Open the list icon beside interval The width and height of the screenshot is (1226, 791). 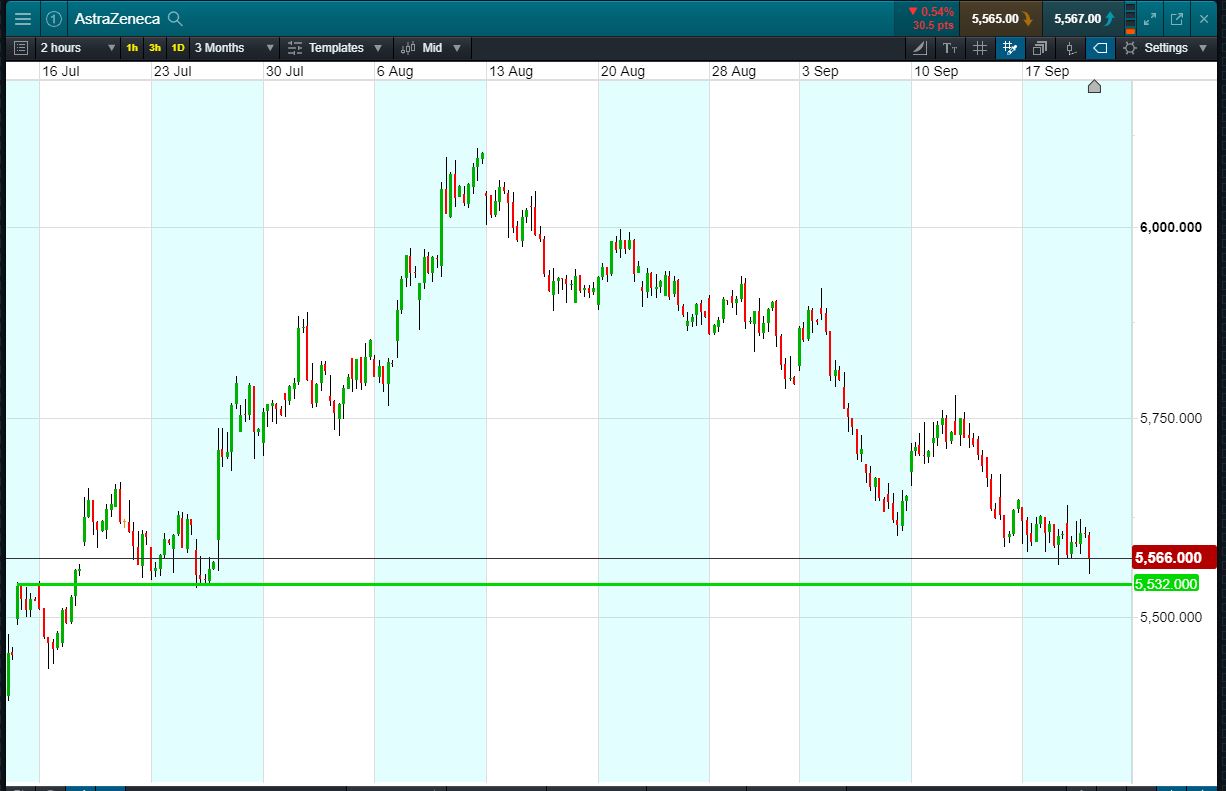point(21,48)
